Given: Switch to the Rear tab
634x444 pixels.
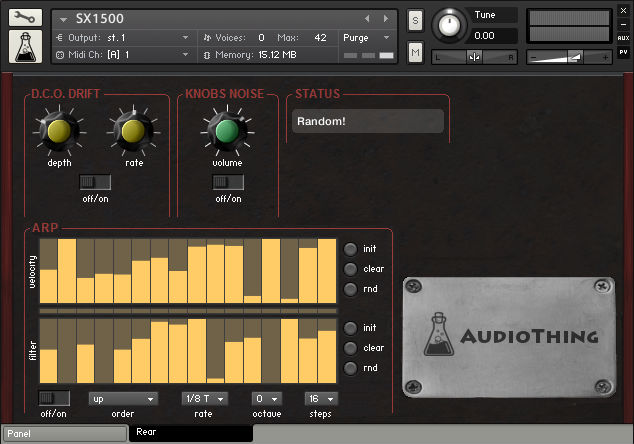Looking at the screenshot, I should pyautogui.click(x=190, y=434).
